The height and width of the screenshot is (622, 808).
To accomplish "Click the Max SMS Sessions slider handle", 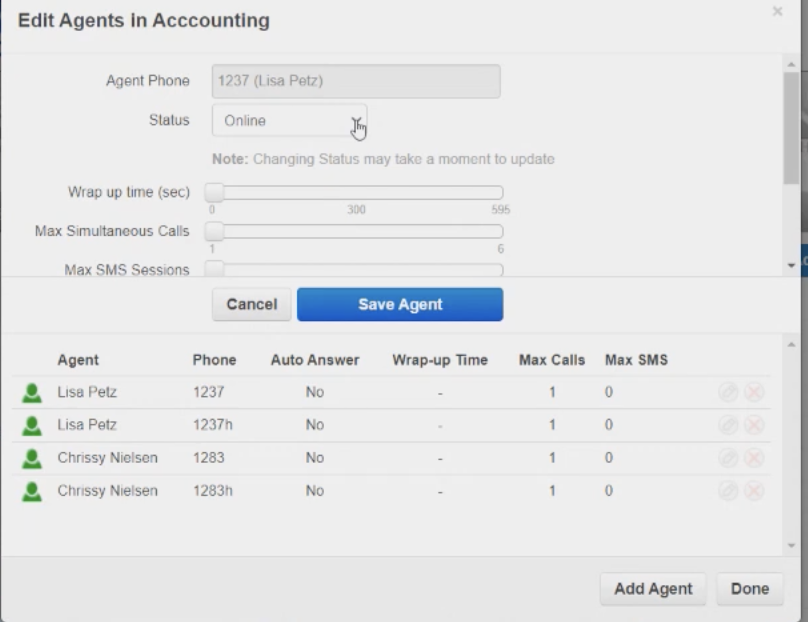I will [214, 269].
